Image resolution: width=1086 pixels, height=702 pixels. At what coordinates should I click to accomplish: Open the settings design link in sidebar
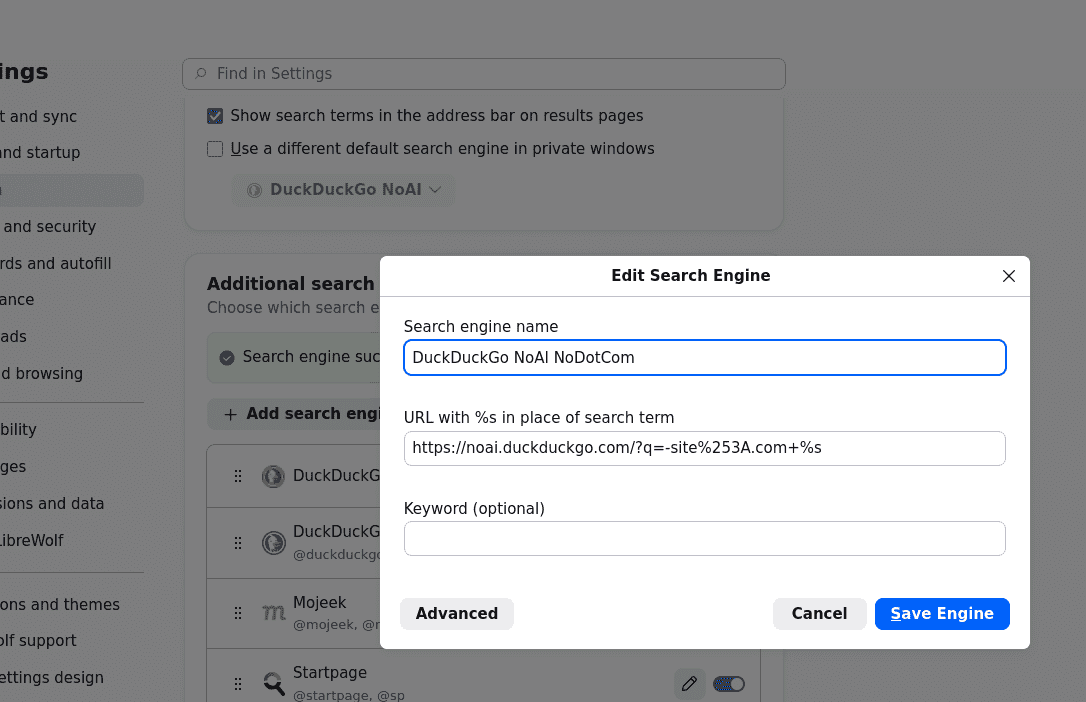point(52,677)
